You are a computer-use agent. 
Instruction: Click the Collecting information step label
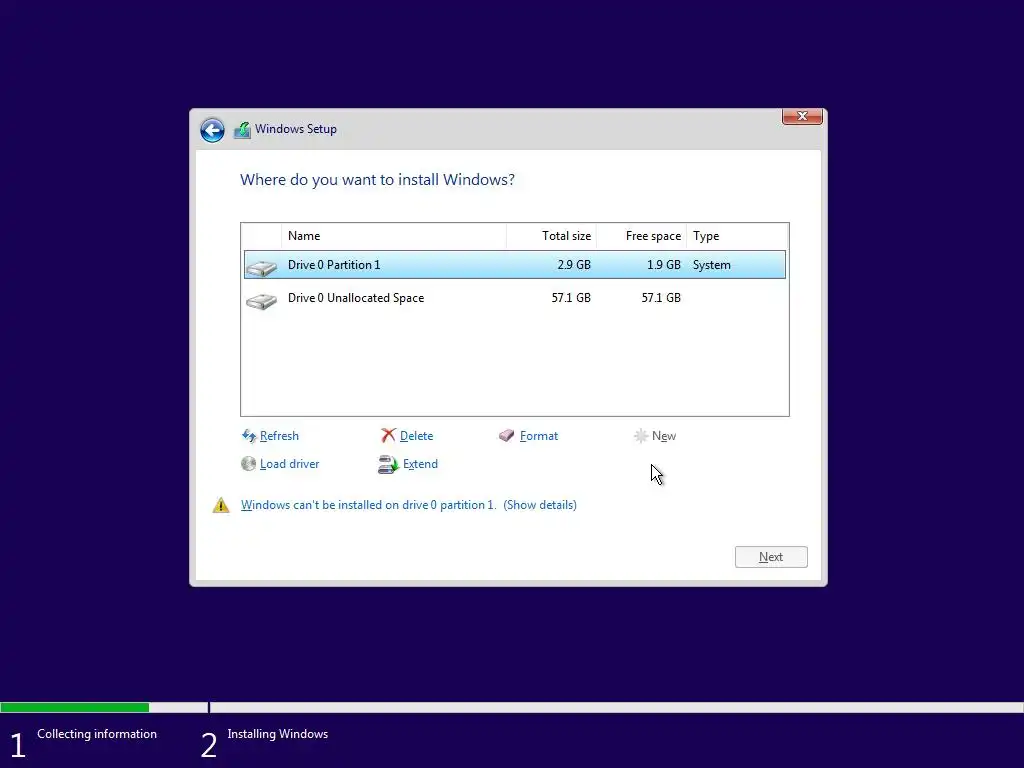(x=97, y=734)
